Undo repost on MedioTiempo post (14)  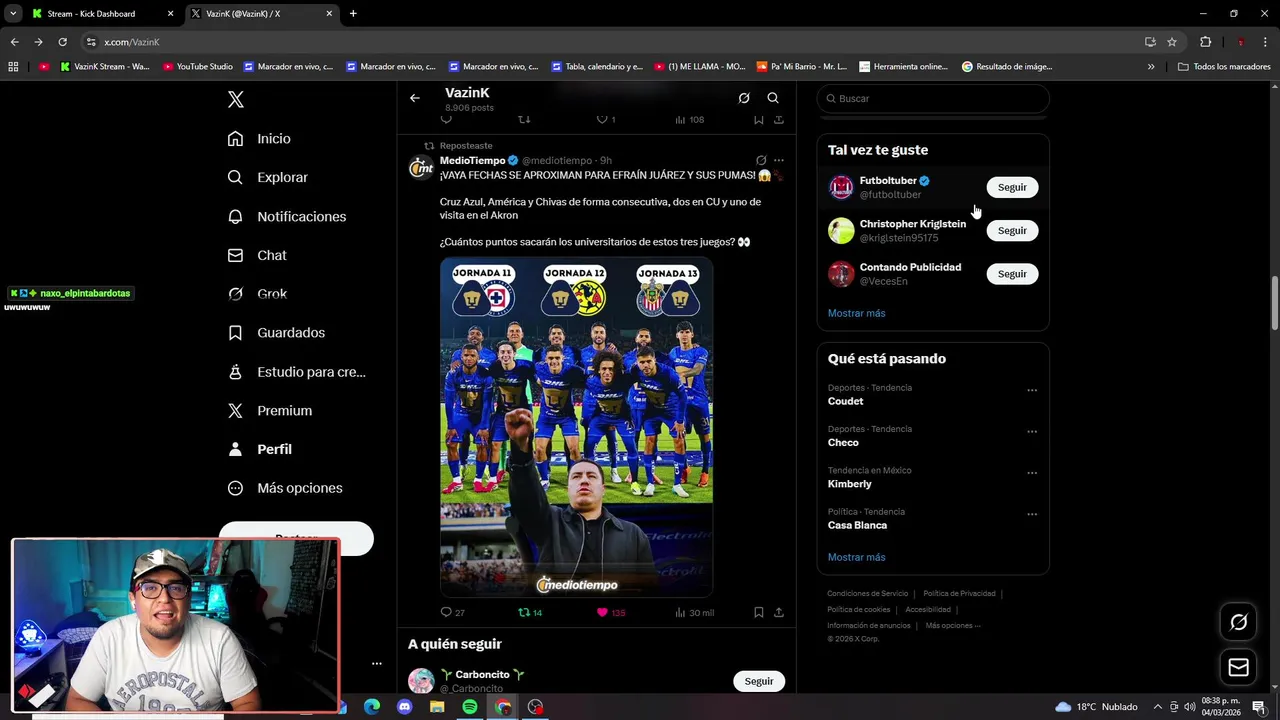click(530, 612)
